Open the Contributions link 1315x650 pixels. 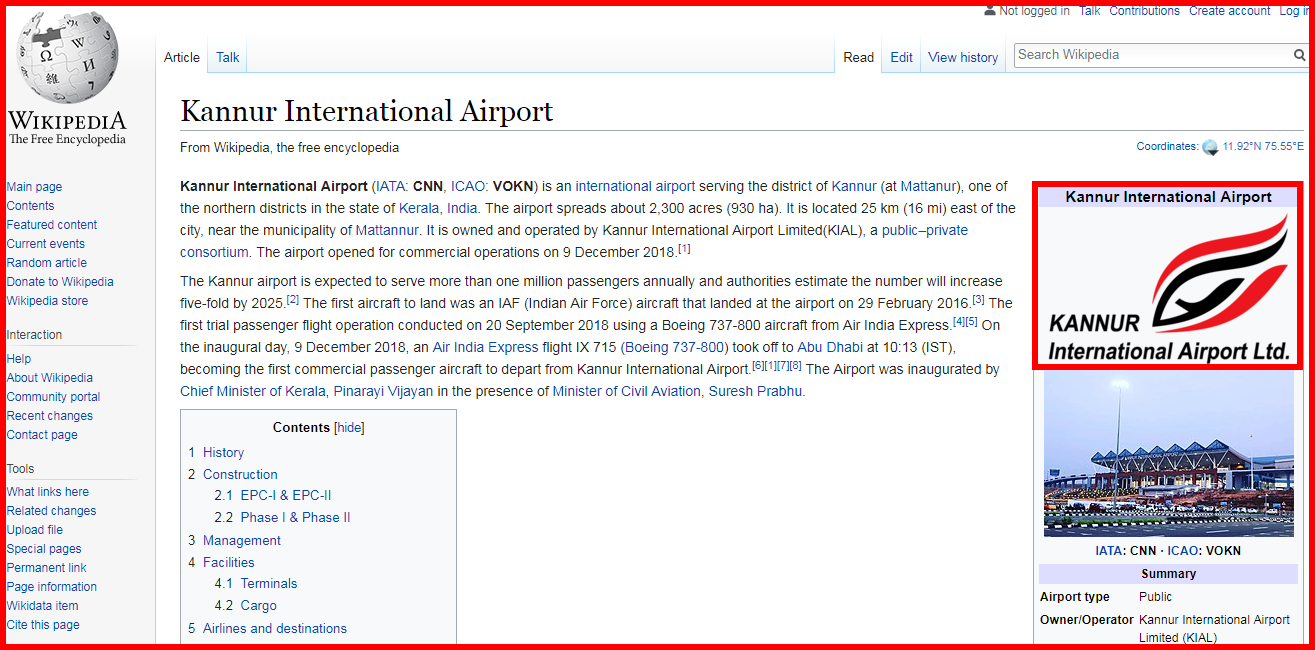(x=1145, y=11)
